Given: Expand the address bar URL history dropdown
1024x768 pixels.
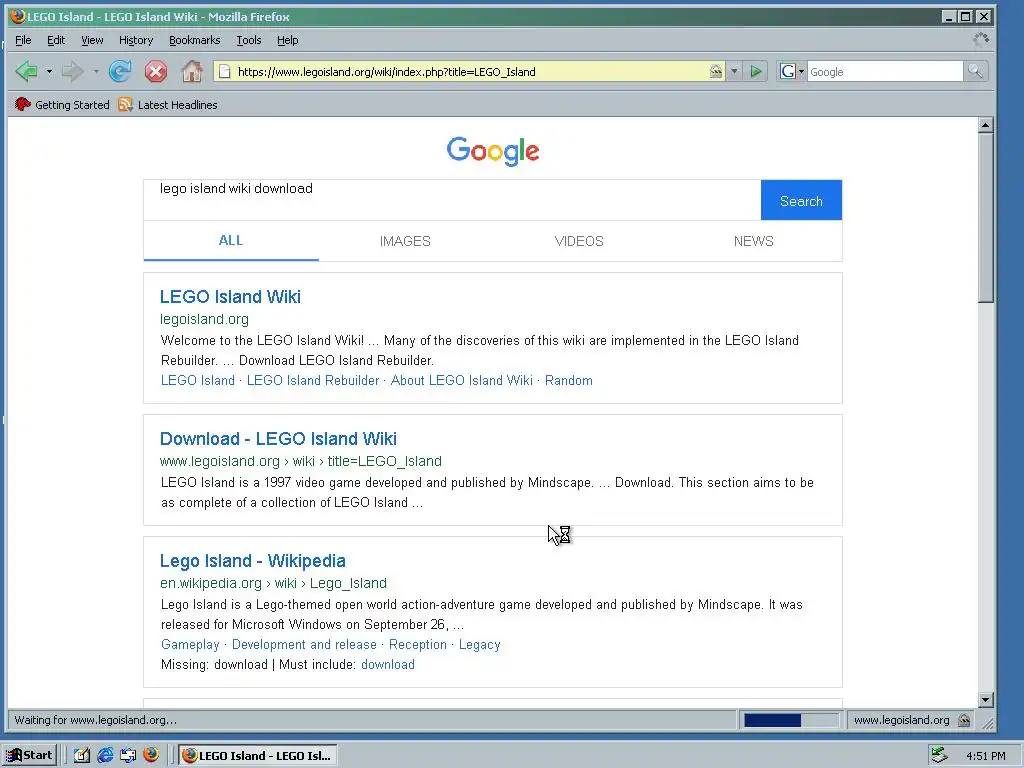Looking at the screenshot, I should point(734,71).
